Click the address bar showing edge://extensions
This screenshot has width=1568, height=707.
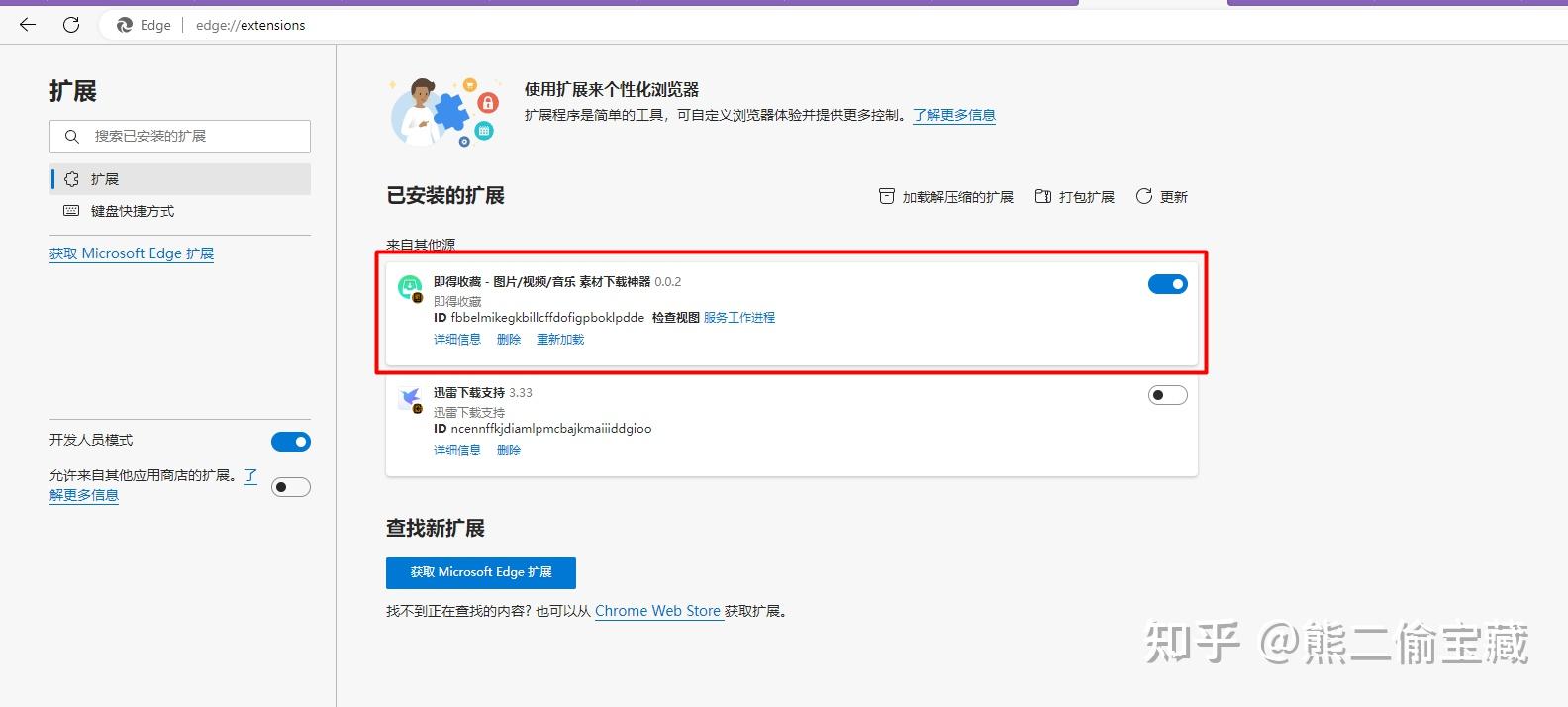(250, 25)
